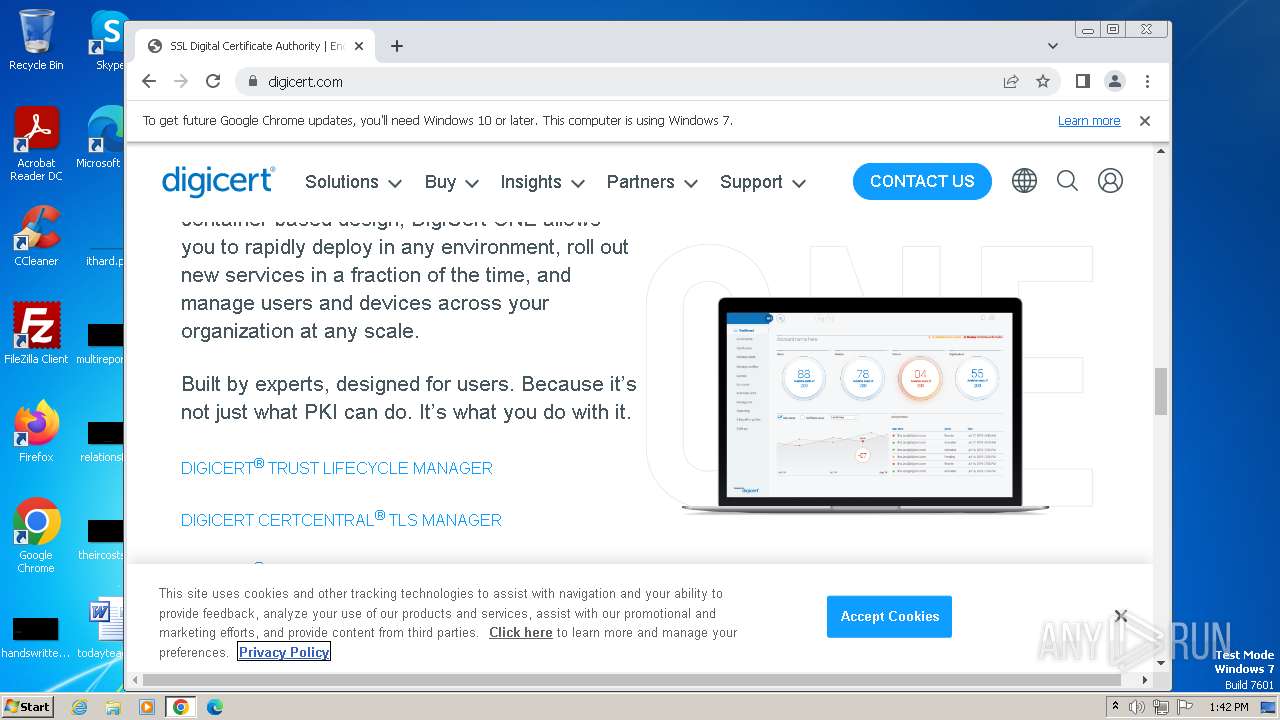The width and height of the screenshot is (1280, 720).
Task: Open the Click here cookie preferences link
Action: [x=520, y=633]
